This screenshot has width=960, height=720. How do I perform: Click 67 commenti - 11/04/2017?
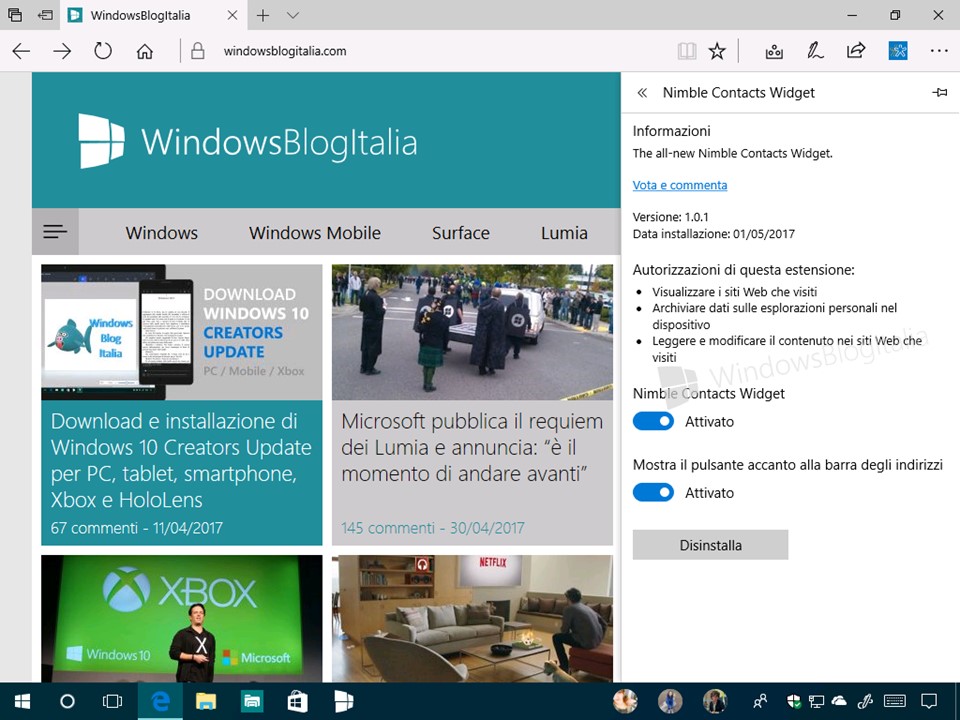click(x=137, y=528)
